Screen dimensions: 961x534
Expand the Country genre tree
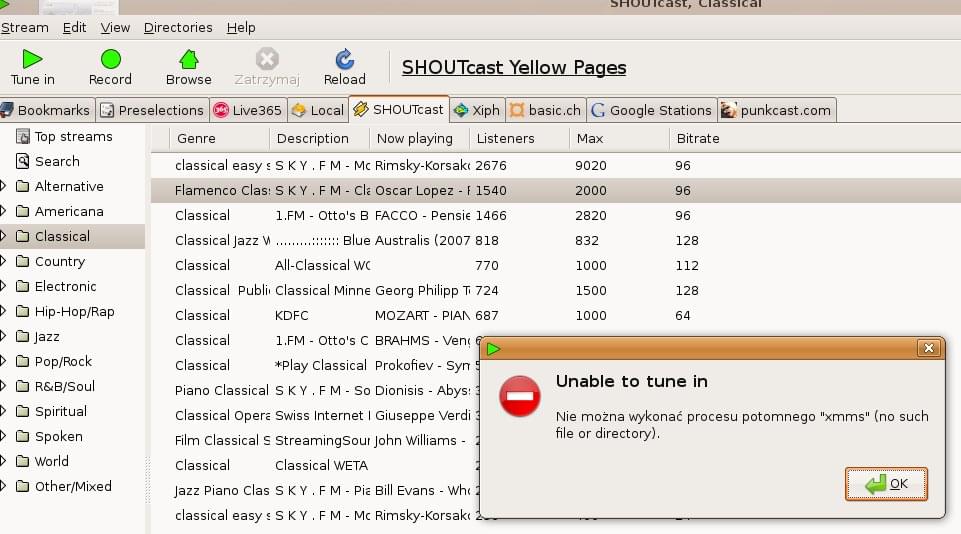(x=3, y=261)
